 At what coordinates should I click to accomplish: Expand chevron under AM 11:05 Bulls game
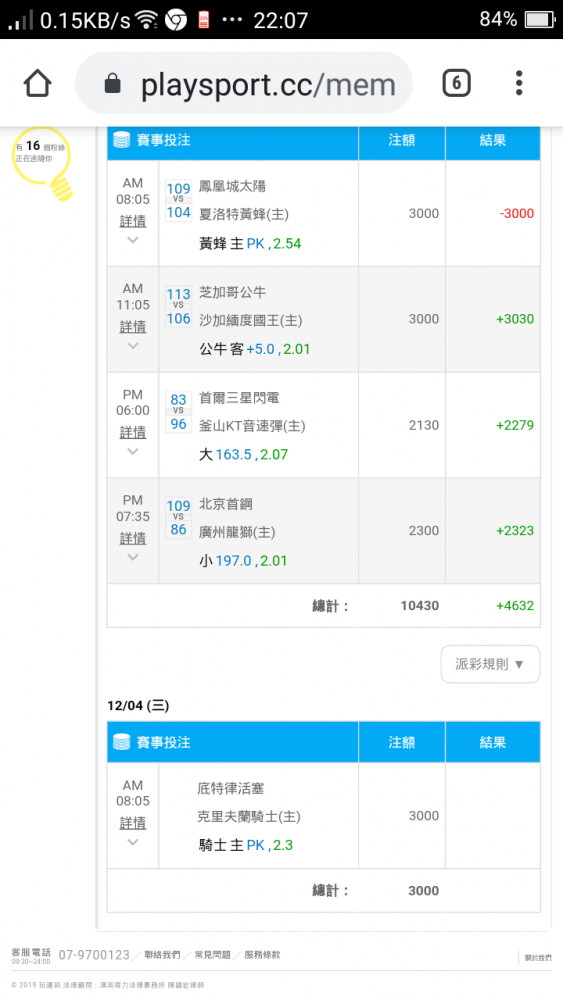[x=133, y=346]
